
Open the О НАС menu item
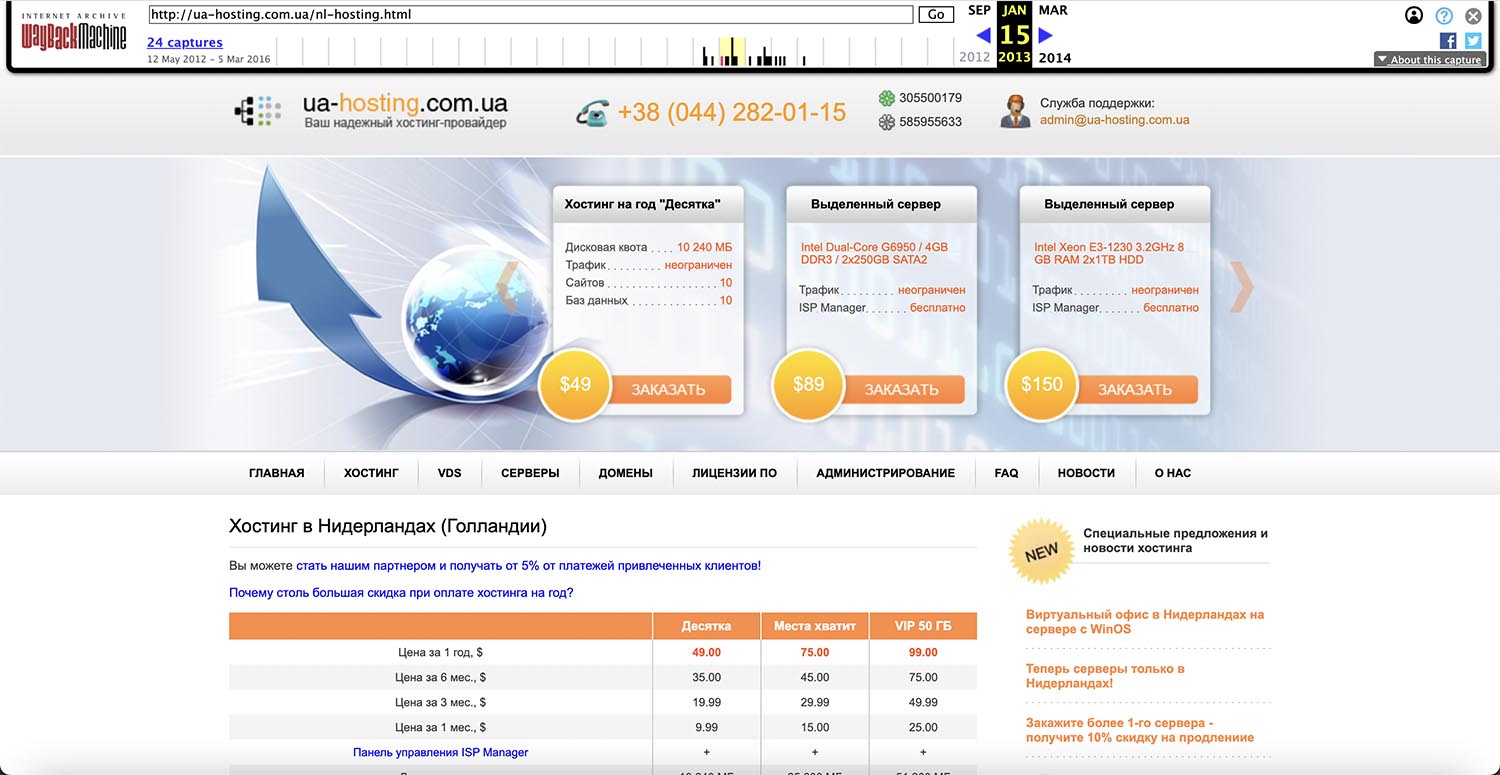[1173, 473]
